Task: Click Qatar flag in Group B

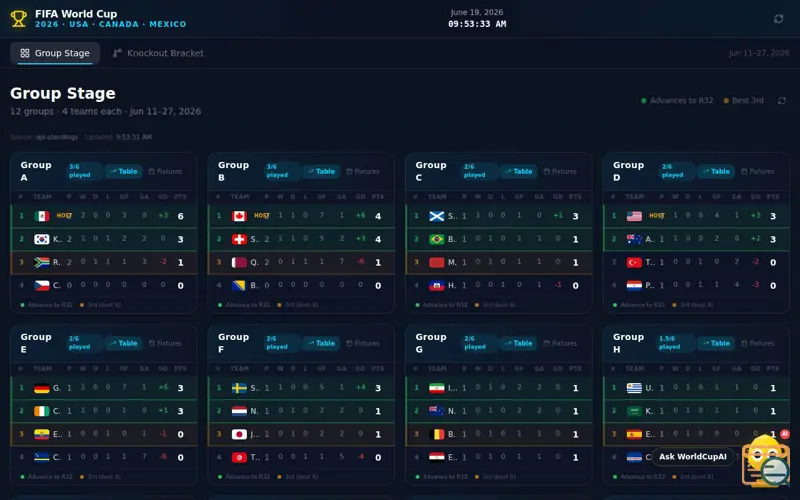Action: tap(239, 262)
